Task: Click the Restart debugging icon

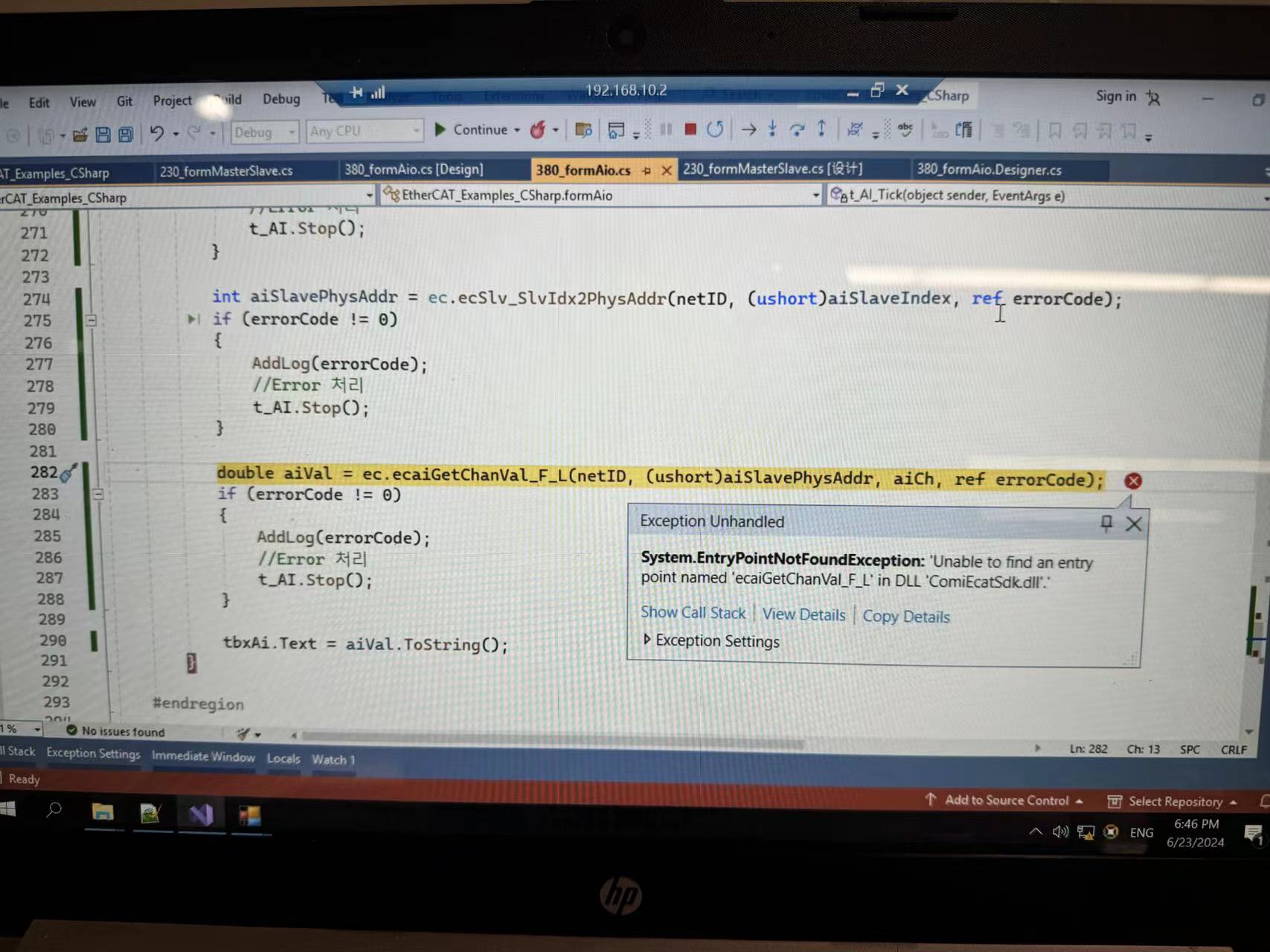Action: (715, 129)
